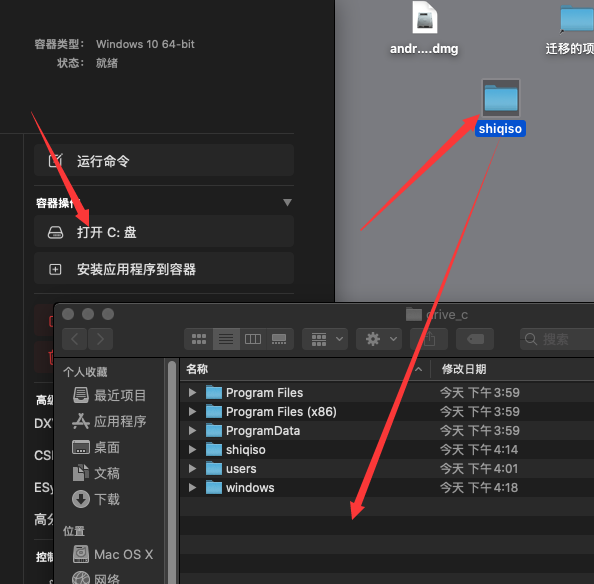
Task: Select the shiqiso folder on desktop
Action: pos(500,108)
